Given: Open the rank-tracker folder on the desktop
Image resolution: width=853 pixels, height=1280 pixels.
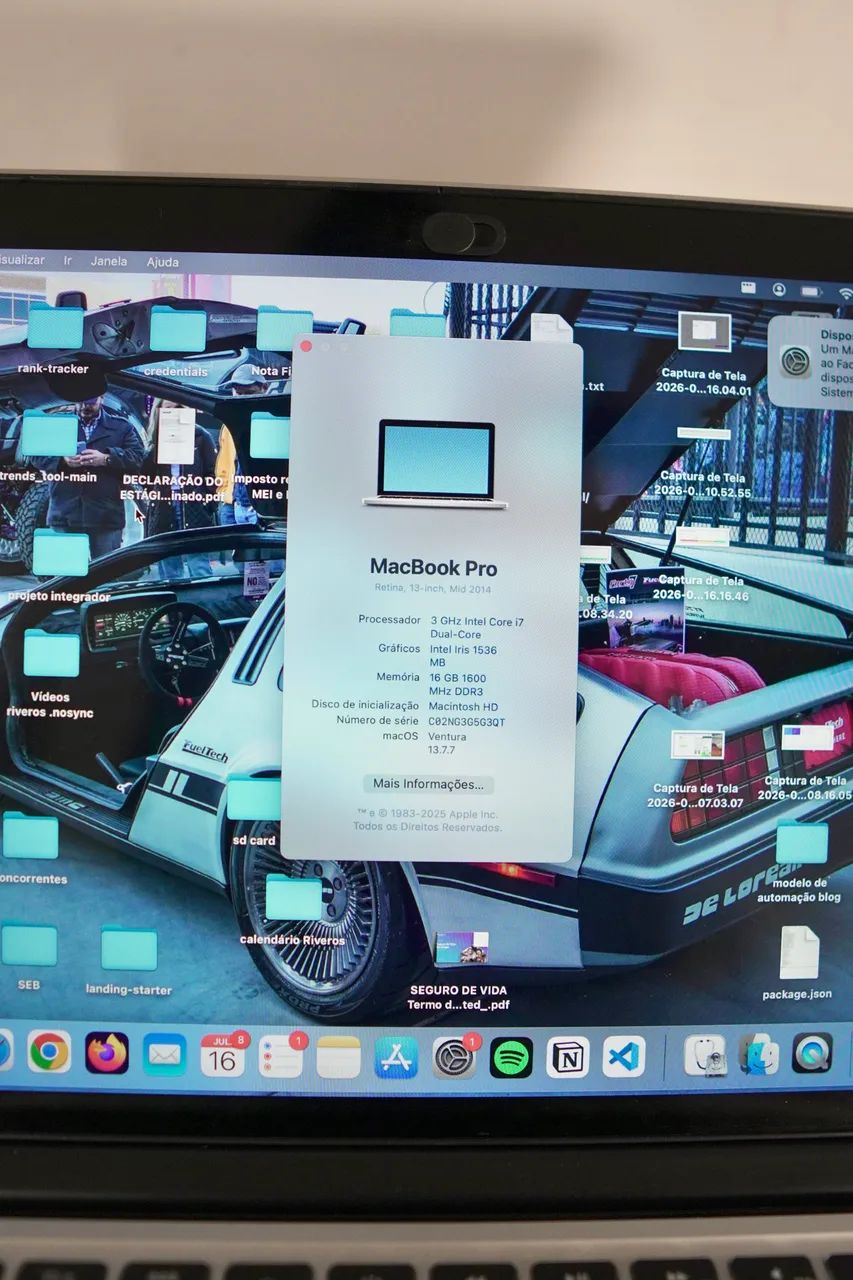Looking at the screenshot, I should tap(55, 328).
